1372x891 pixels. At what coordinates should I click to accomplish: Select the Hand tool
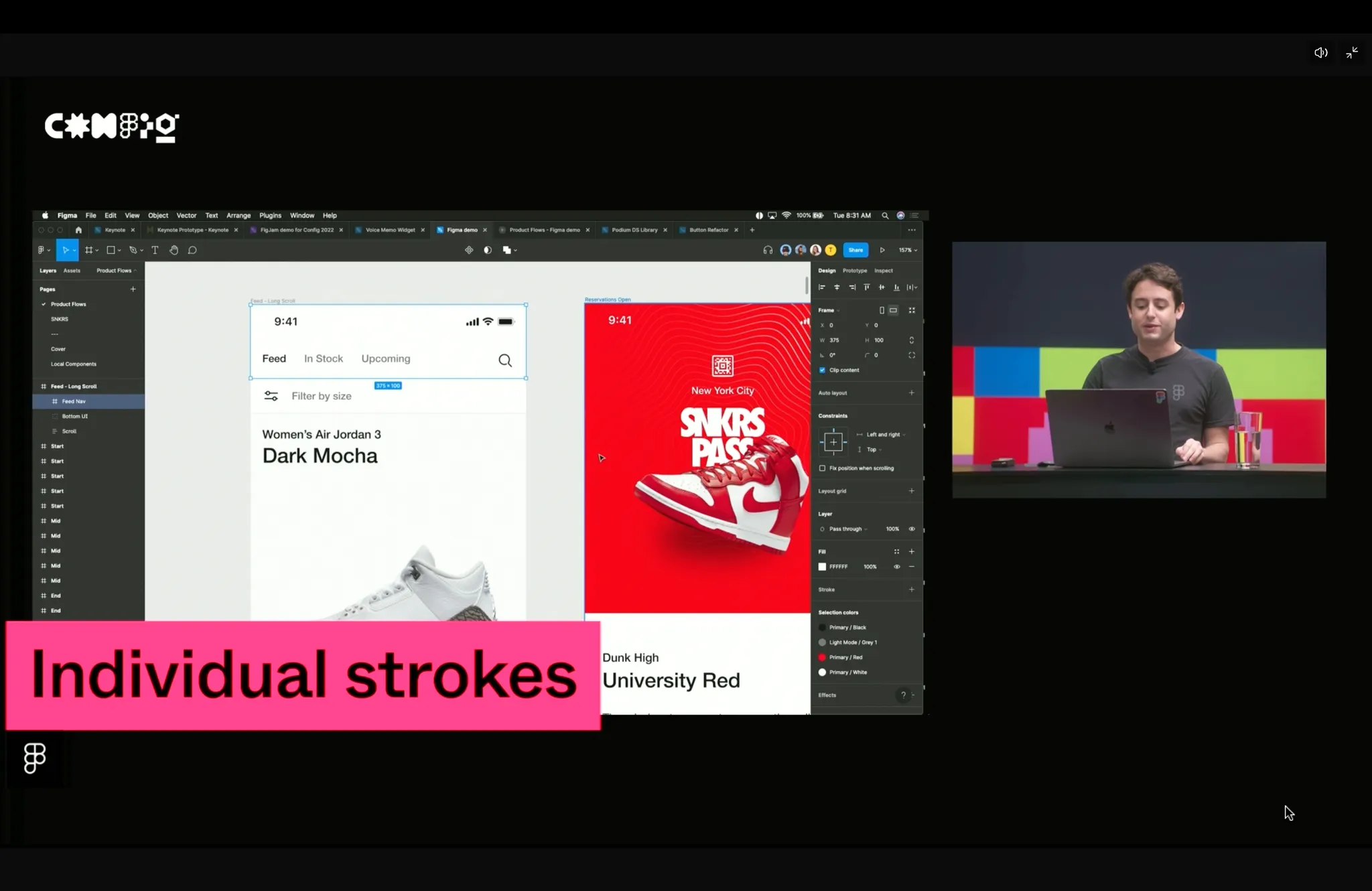[174, 250]
